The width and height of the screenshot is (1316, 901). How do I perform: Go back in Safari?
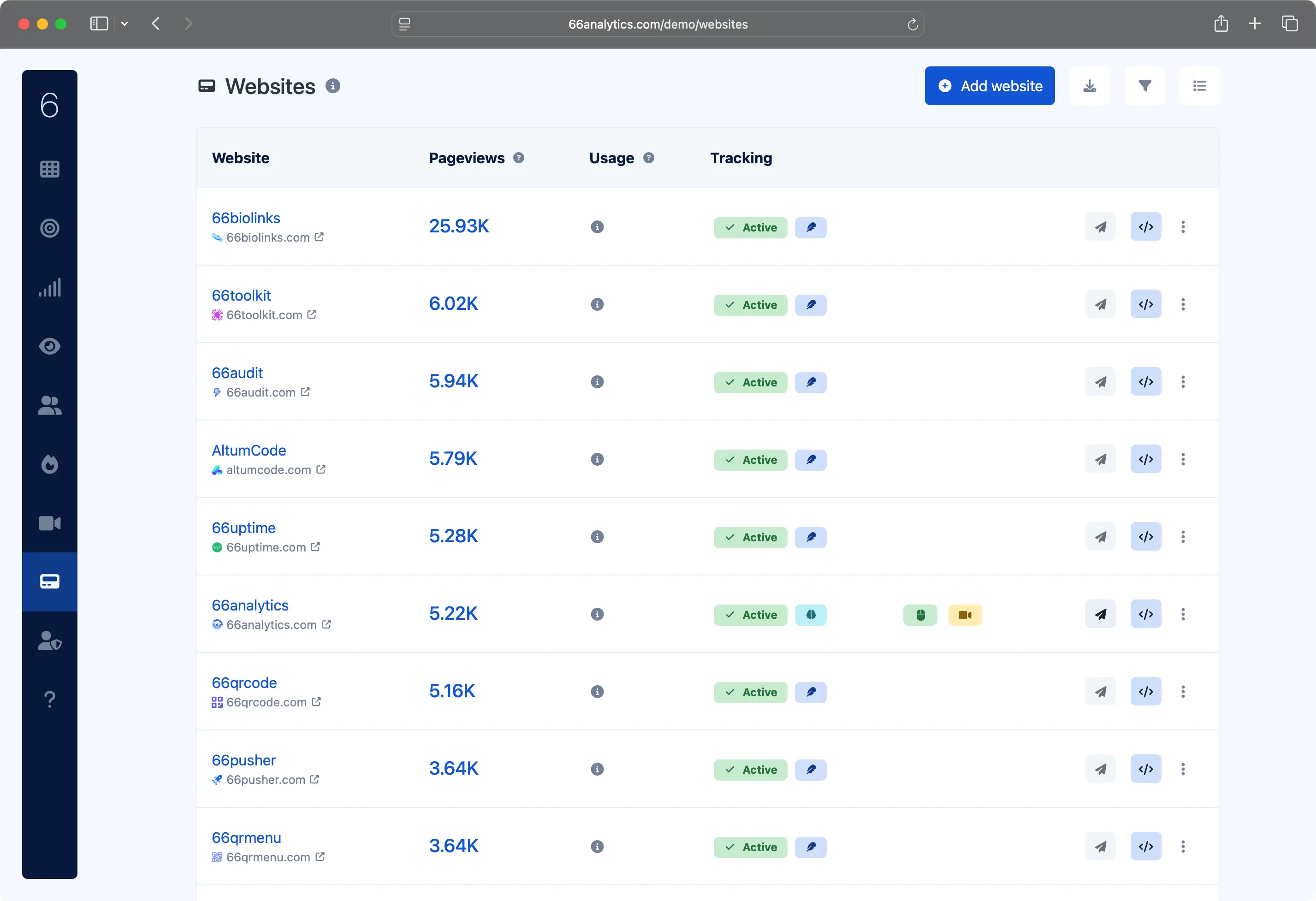[x=156, y=24]
